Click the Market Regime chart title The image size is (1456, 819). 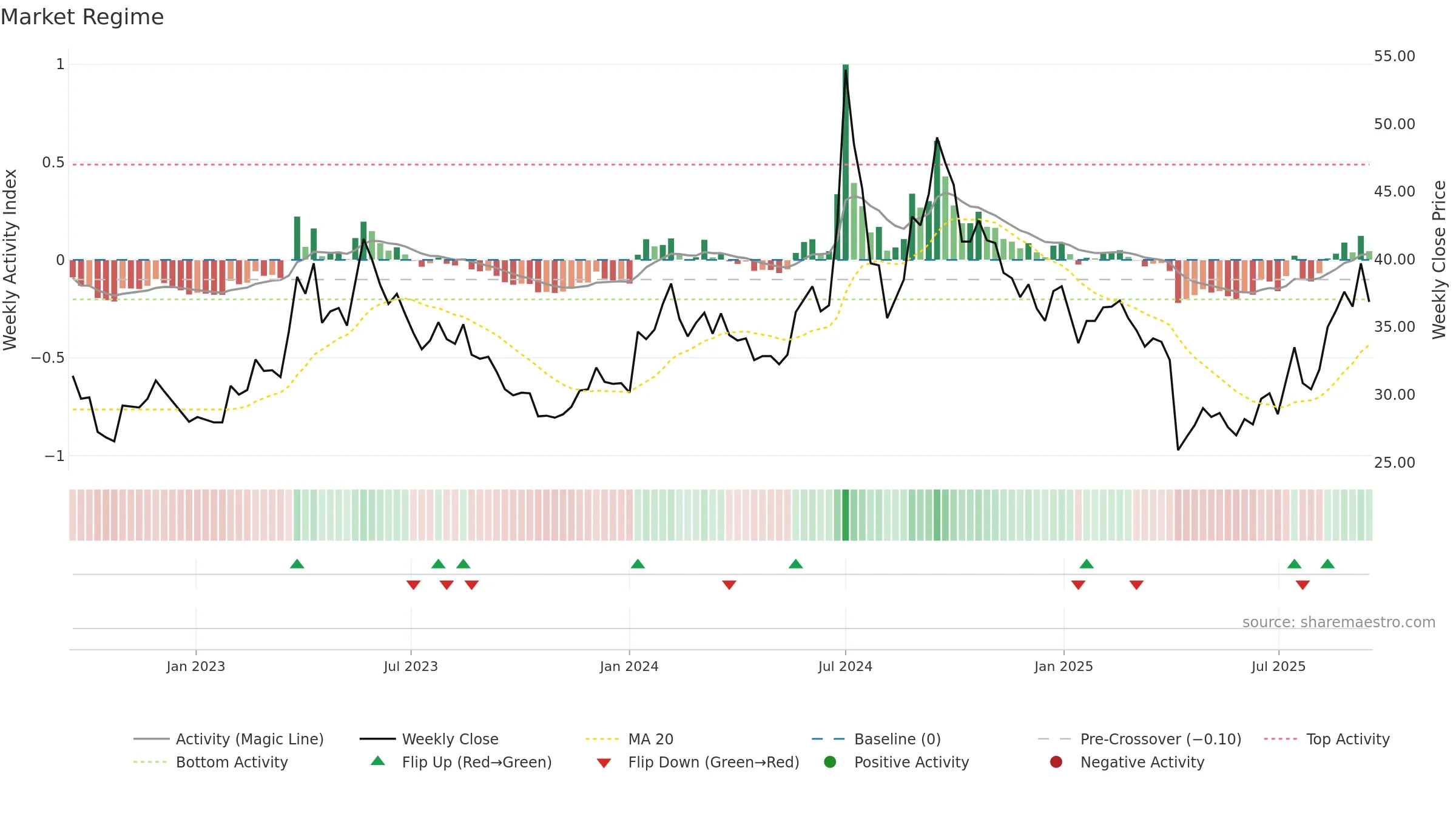(83, 17)
